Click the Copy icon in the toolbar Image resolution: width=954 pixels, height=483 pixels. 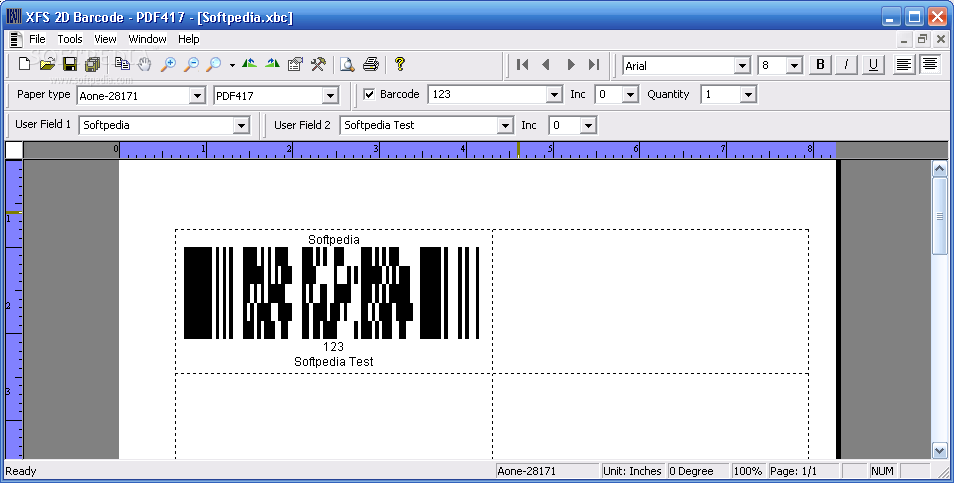pos(122,64)
